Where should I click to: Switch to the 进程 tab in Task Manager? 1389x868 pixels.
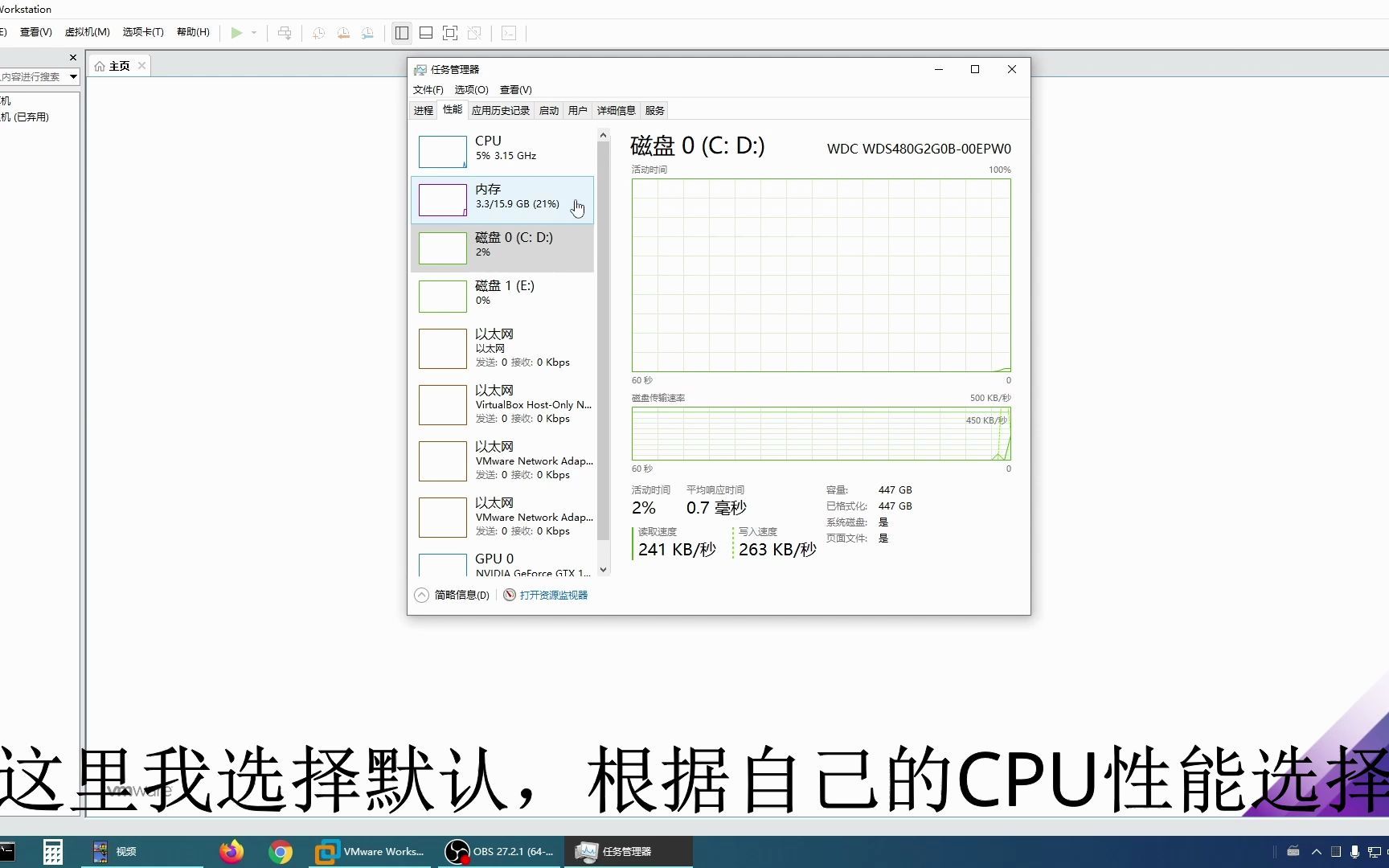point(422,110)
